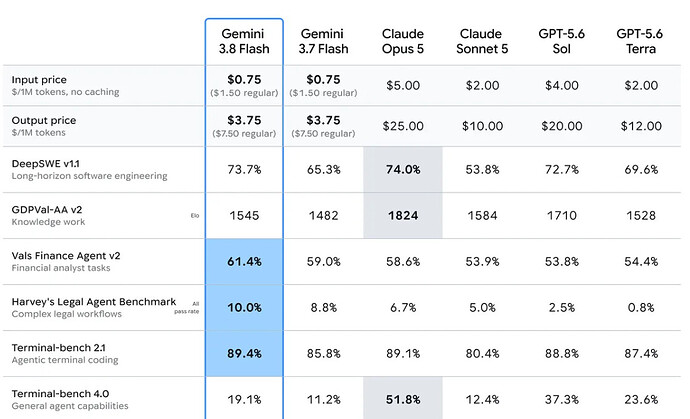Select the 51.8% Claude Opus 5 cell

coord(403,398)
